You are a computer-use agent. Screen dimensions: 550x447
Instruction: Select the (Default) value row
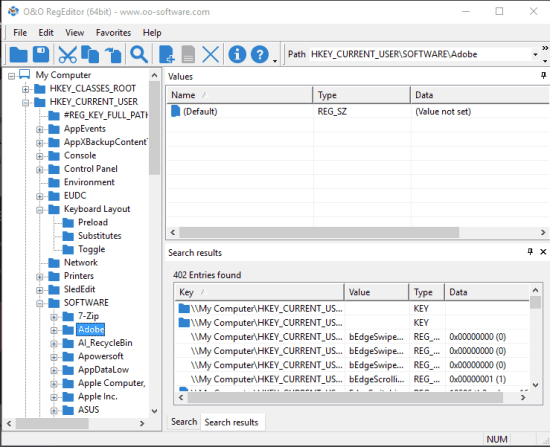pos(358,112)
